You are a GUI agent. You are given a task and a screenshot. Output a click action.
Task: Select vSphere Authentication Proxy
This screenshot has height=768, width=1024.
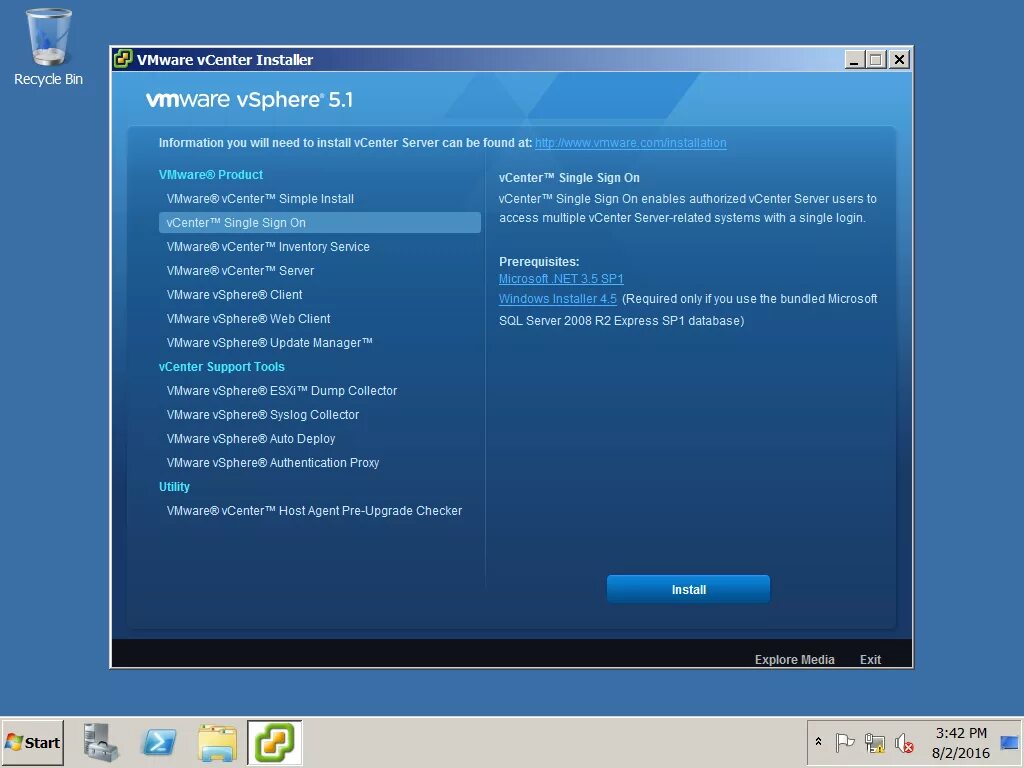click(272, 463)
